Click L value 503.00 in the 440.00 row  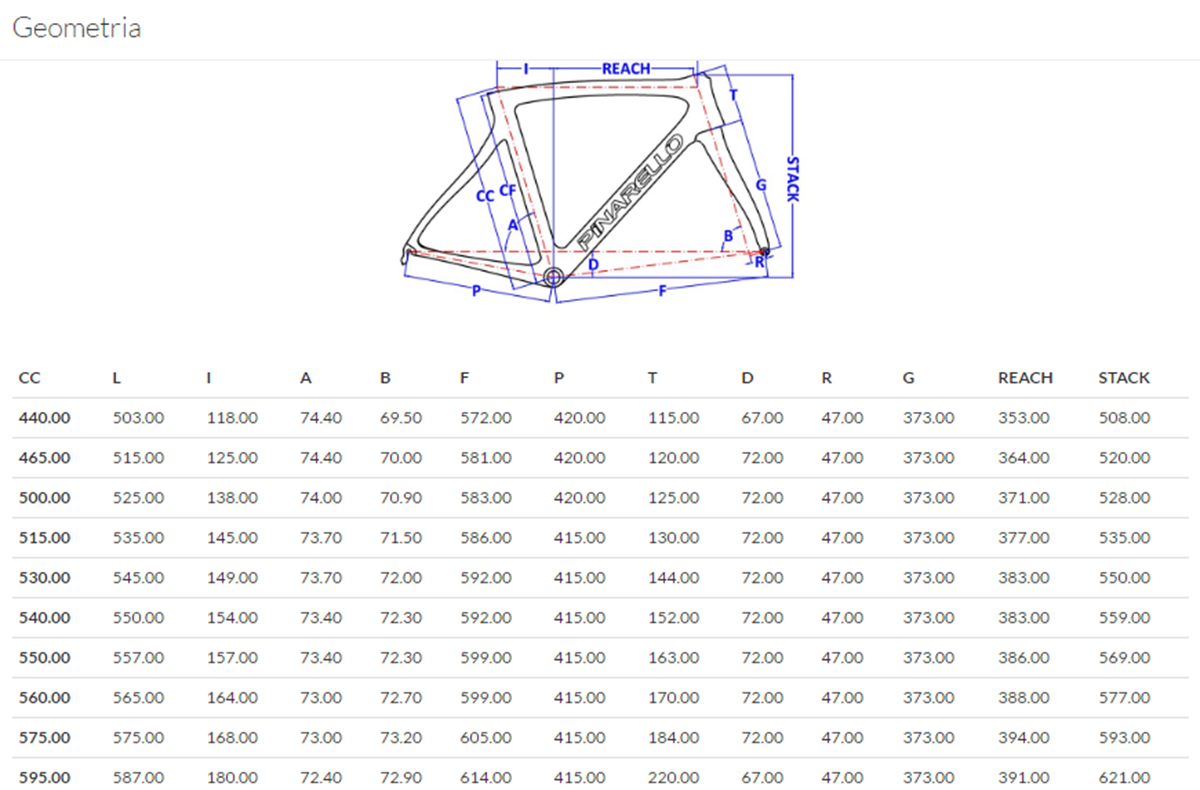(138, 418)
